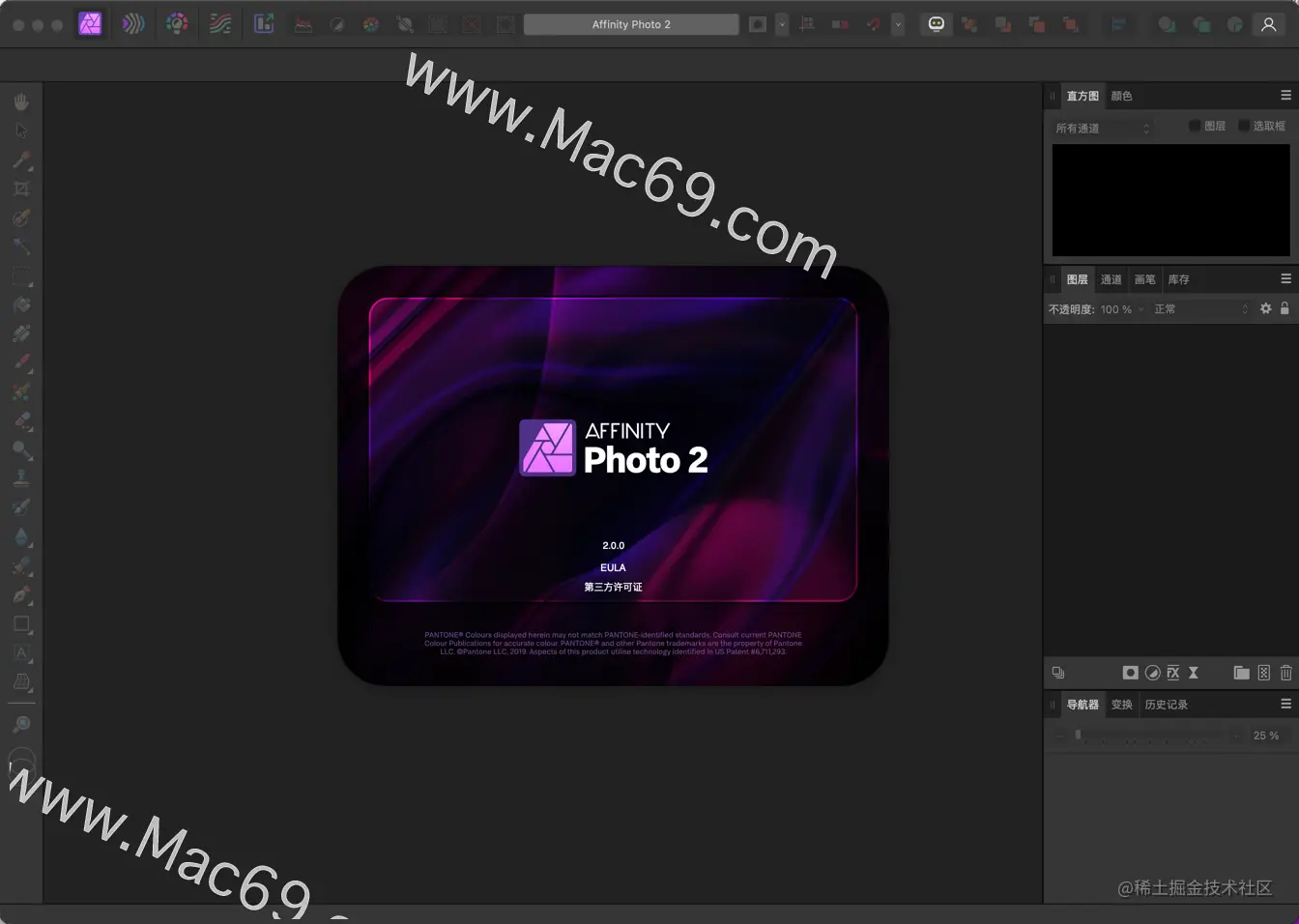Select the View hand tool
The width and height of the screenshot is (1299, 924).
pos(21,101)
